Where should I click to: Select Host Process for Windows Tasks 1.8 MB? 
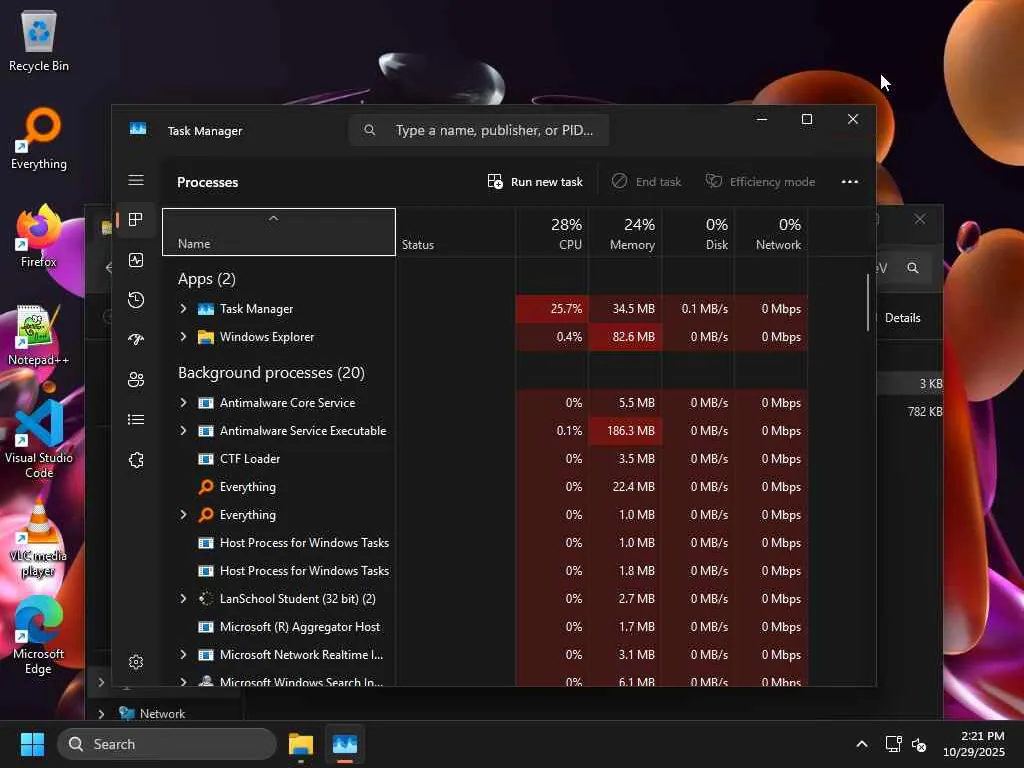(x=485, y=571)
